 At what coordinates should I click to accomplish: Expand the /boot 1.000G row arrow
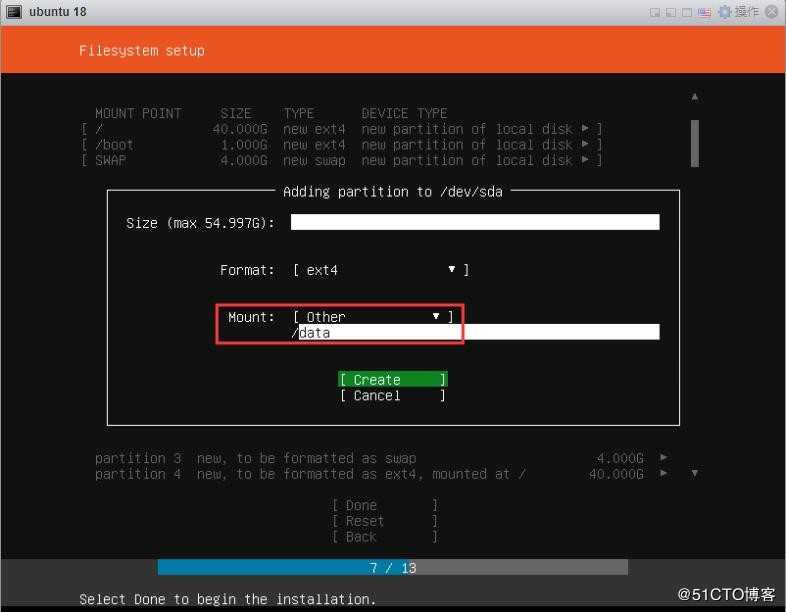coord(585,144)
